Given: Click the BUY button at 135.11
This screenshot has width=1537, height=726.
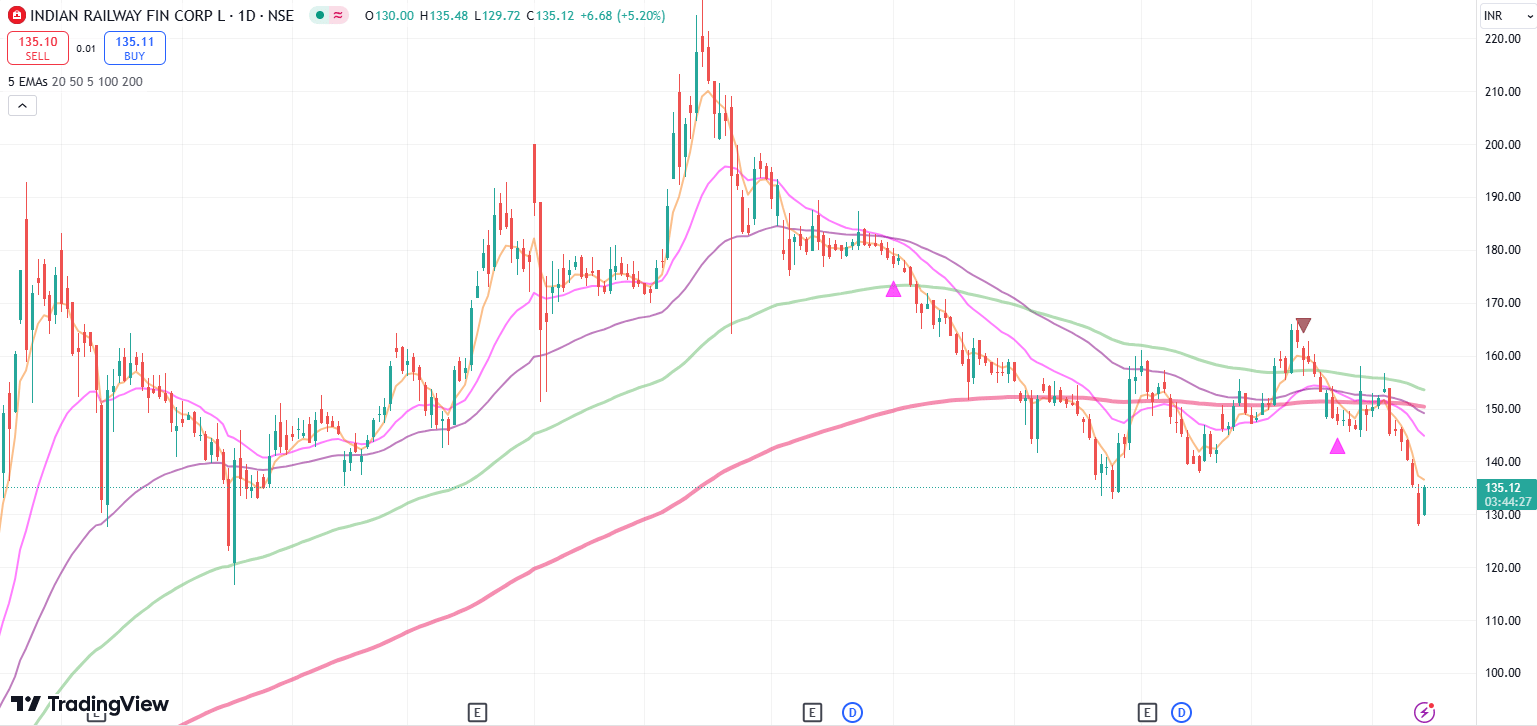Looking at the screenshot, I should point(134,48).
